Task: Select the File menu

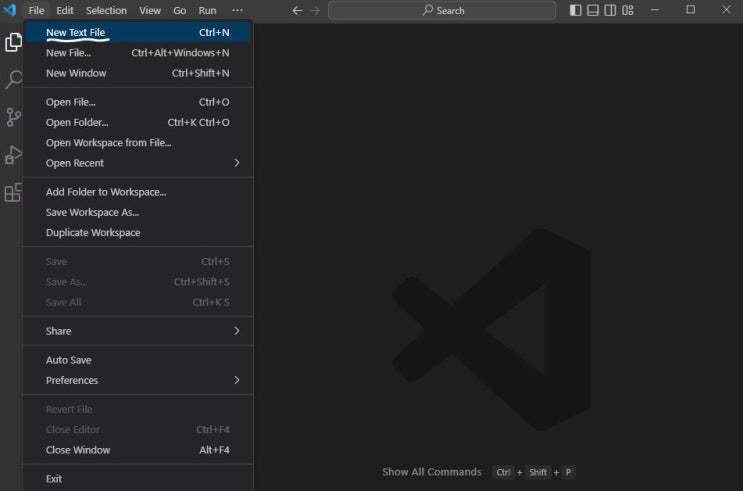Action: pyautogui.click(x=36, y=10)
